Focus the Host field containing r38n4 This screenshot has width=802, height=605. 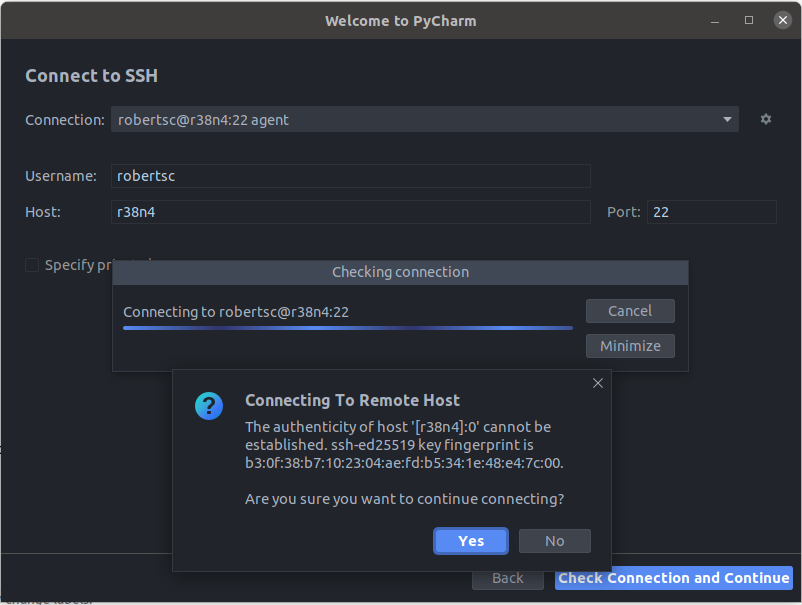[x=350, y=212]
